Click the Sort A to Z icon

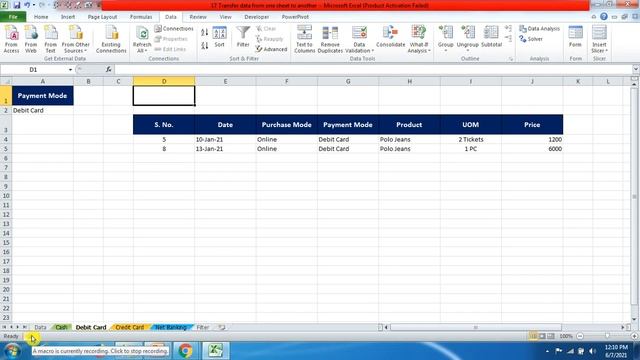point(204,32)
